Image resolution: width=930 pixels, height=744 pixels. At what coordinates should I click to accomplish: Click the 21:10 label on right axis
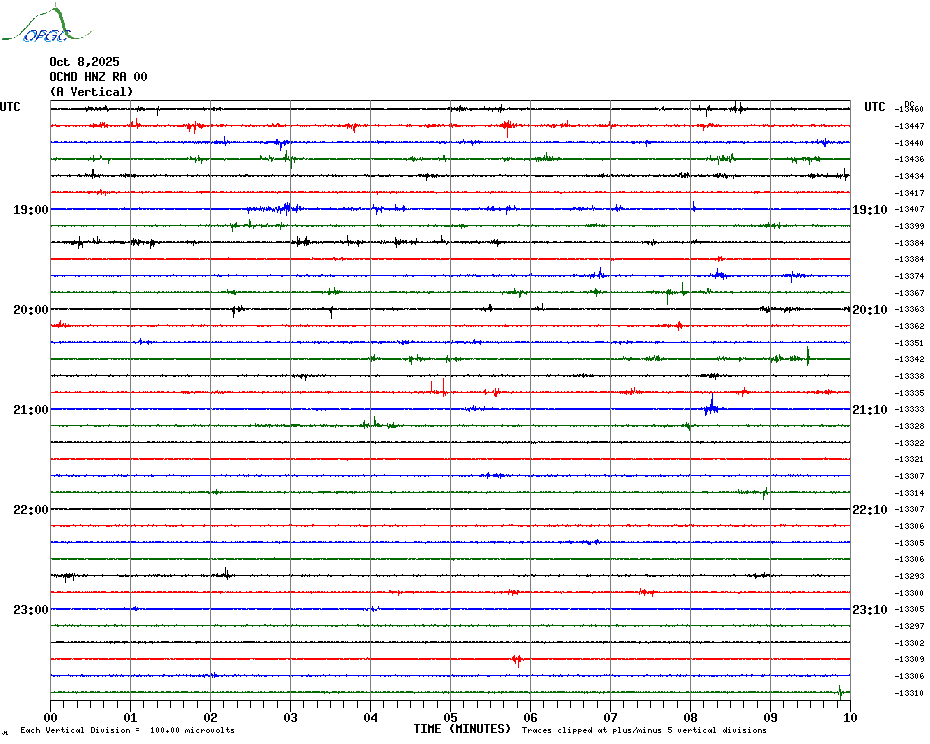(869, 410)
